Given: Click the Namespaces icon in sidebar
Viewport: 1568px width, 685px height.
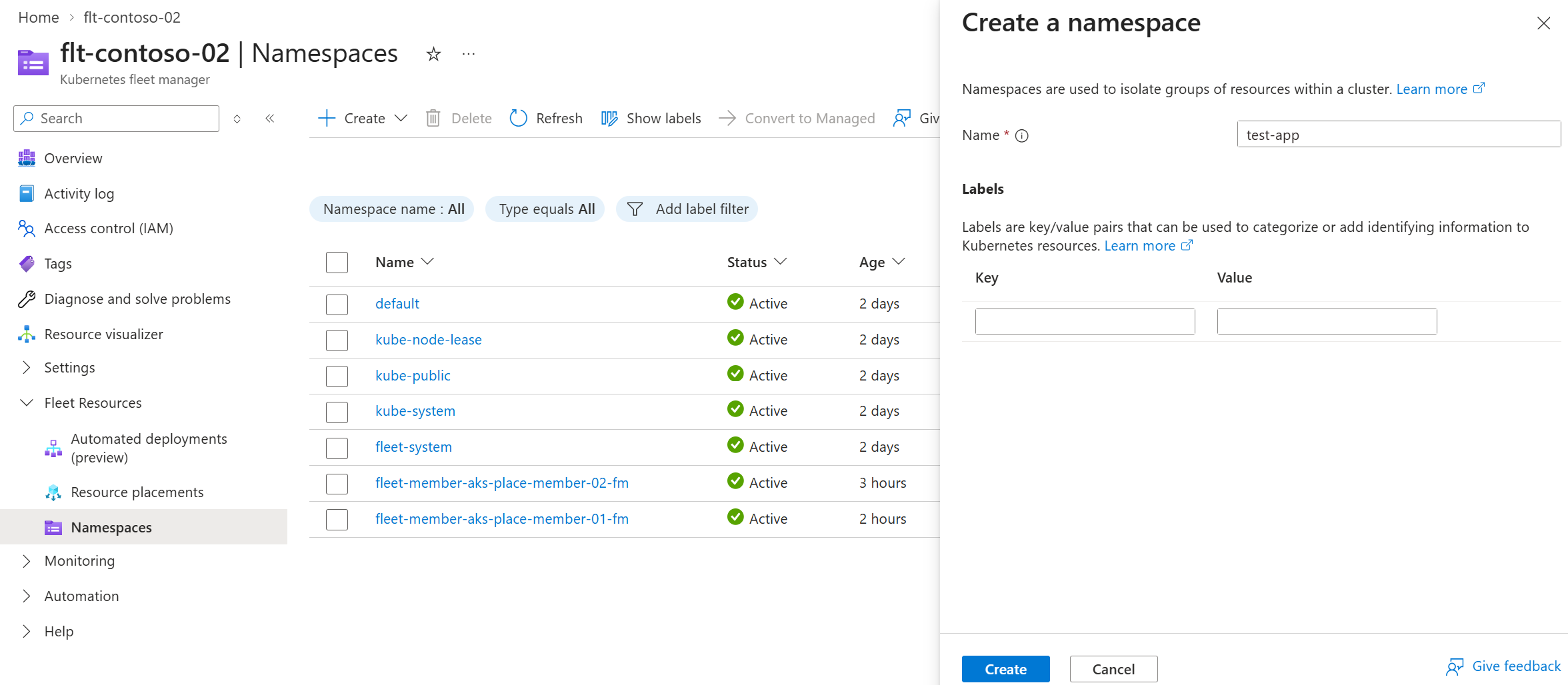Looking at the screenshot, I should click(53, 528).
